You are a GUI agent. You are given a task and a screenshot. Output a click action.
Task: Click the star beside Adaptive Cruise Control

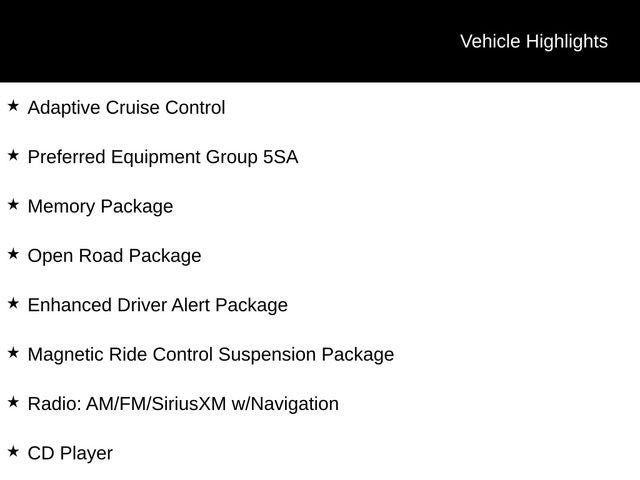tap(13, 105)
